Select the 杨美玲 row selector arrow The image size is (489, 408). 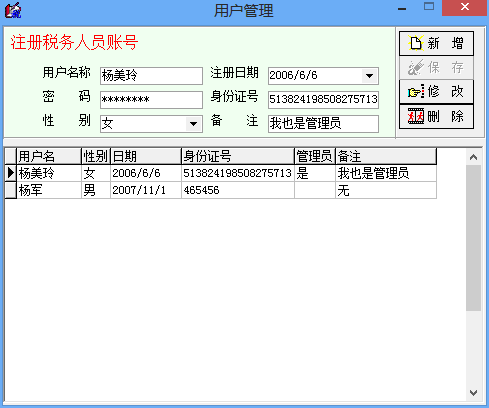pos(11,173)
